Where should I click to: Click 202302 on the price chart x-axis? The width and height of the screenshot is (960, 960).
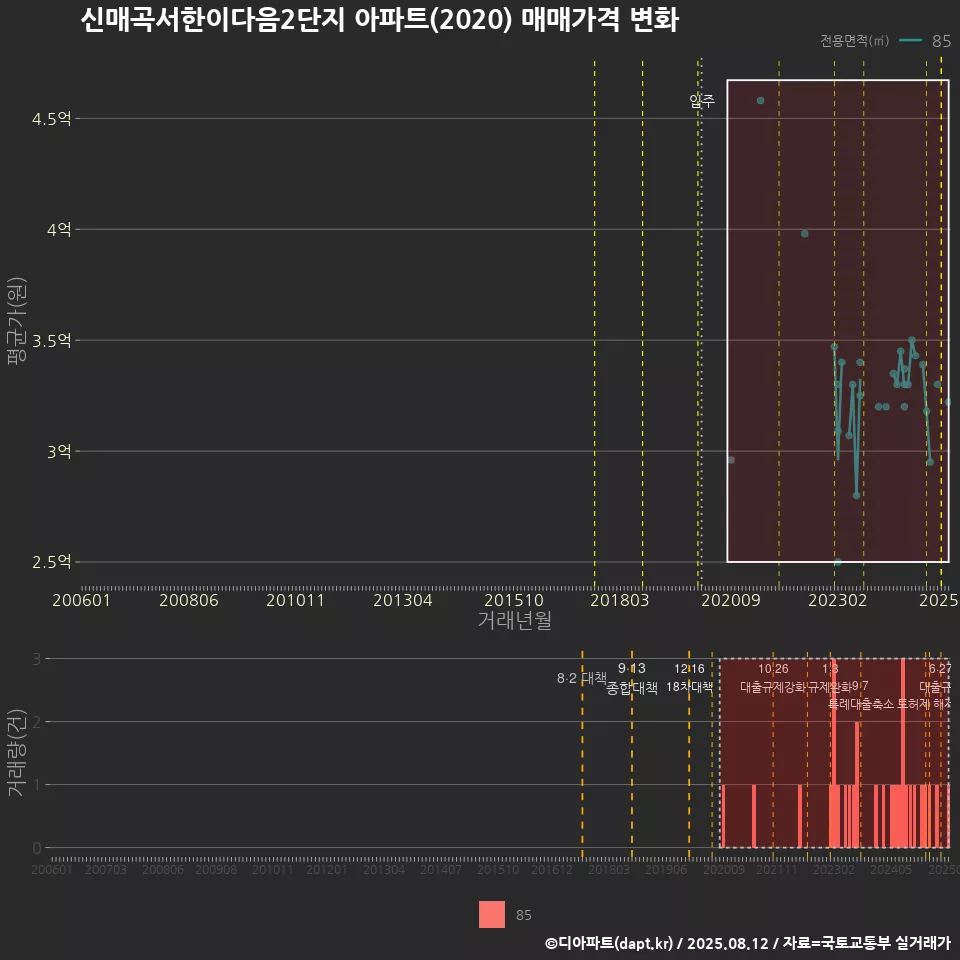pos(838,601)
